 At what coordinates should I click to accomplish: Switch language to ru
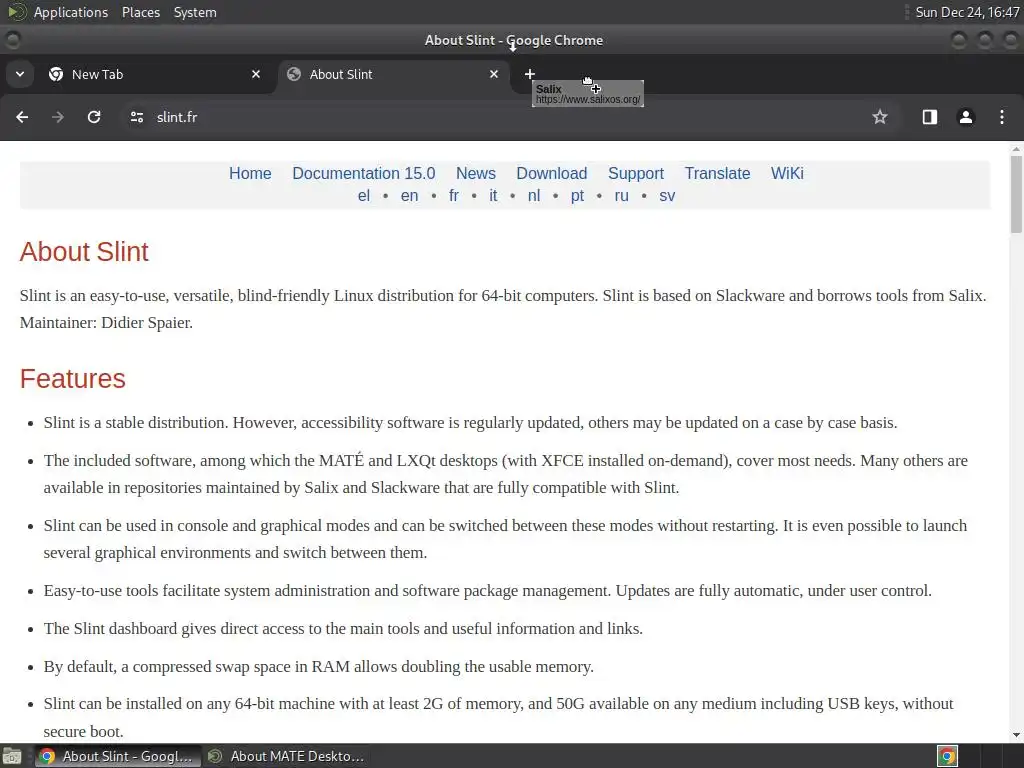(621, 196)
